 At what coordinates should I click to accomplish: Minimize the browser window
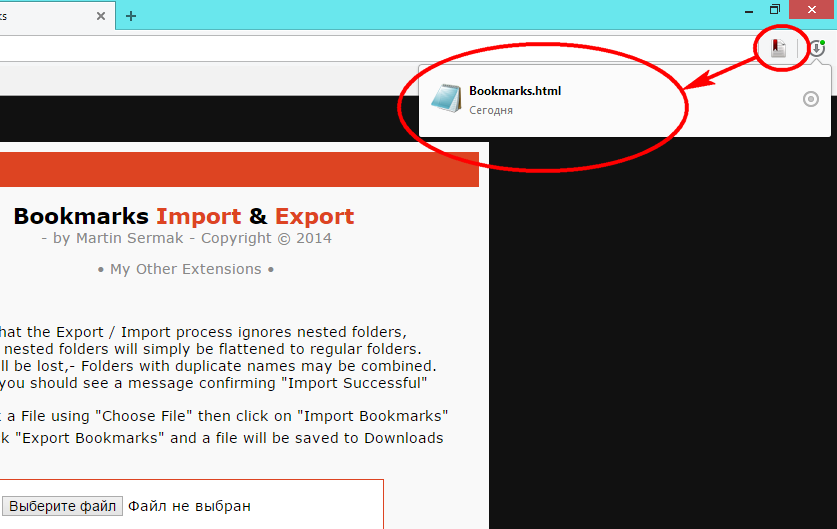pyautogui.click(x=749, y=11)
